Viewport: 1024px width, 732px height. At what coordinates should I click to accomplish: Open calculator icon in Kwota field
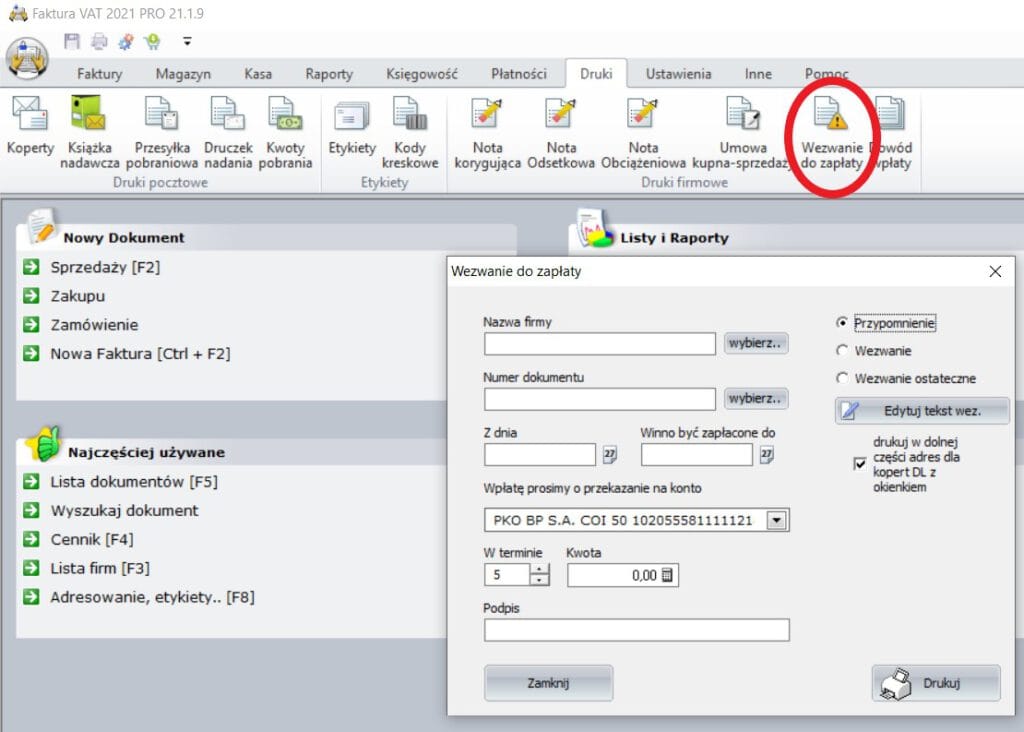668,575
